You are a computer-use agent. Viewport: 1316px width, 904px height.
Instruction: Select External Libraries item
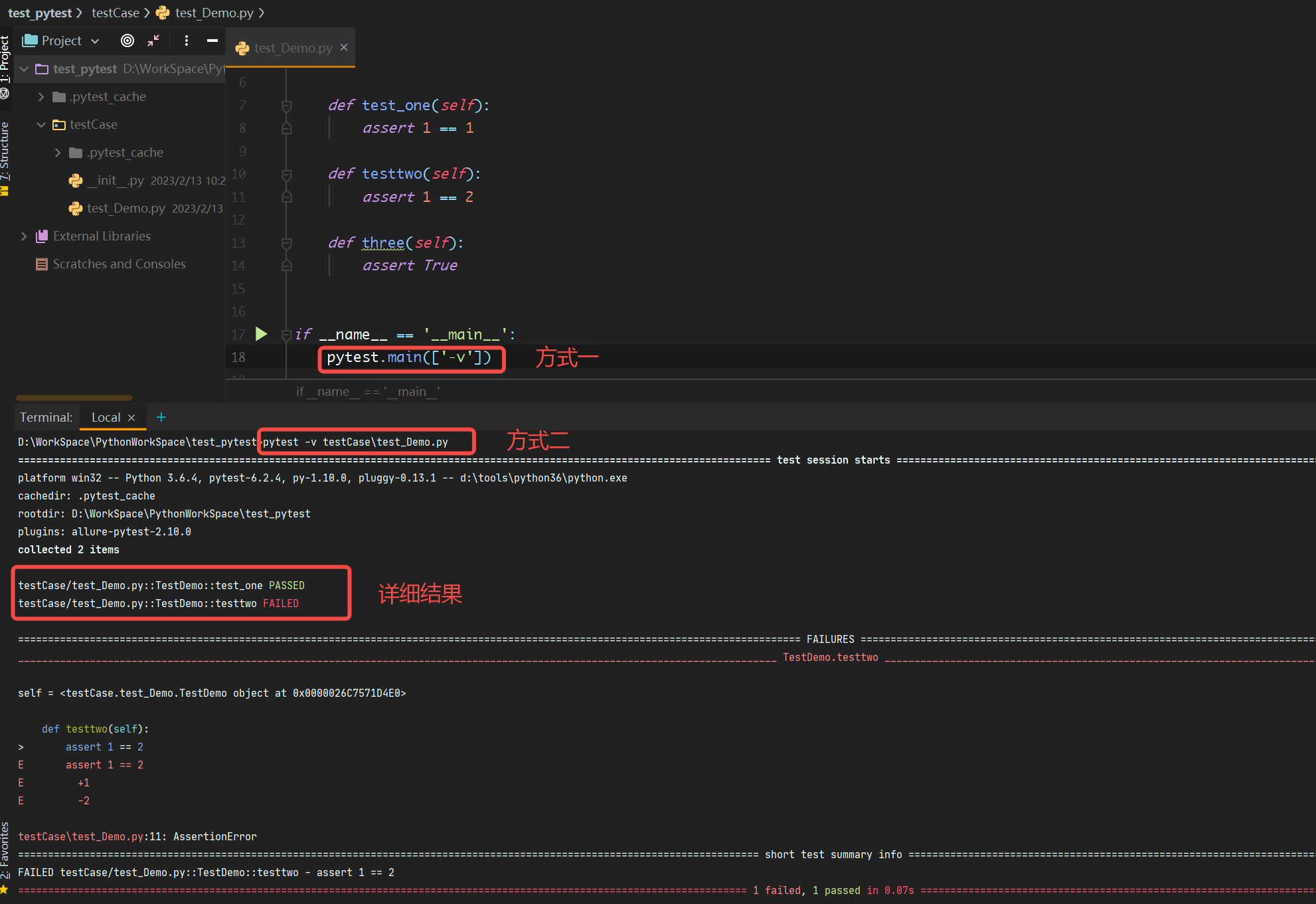(x=102, y=236)
